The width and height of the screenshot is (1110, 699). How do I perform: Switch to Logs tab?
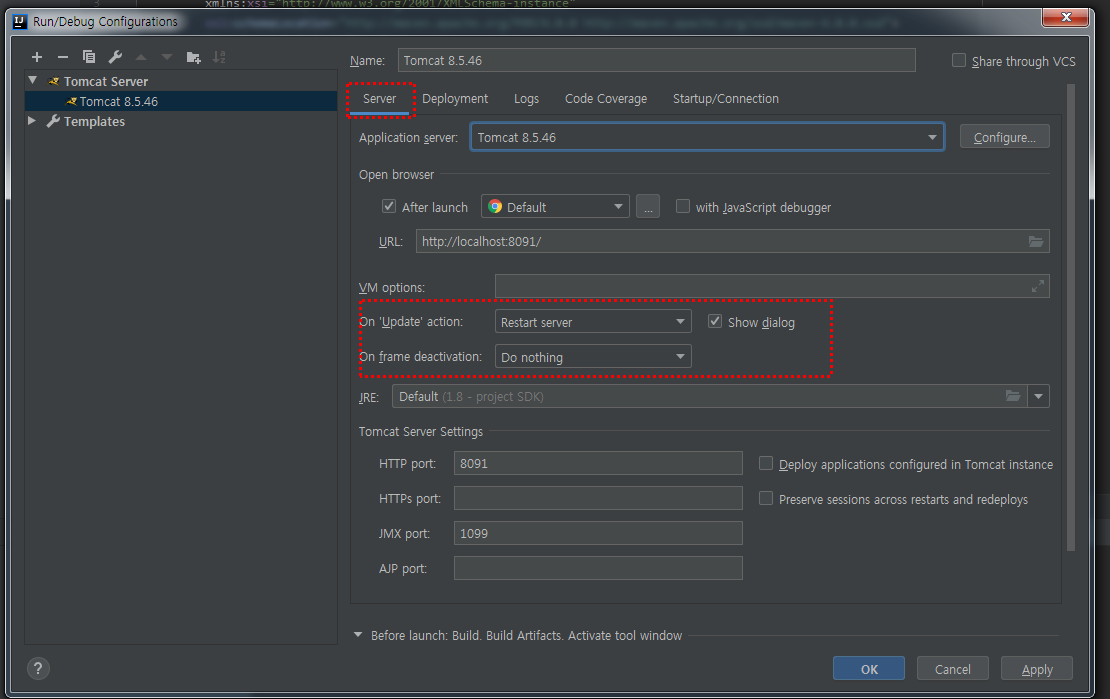point(526,98)
